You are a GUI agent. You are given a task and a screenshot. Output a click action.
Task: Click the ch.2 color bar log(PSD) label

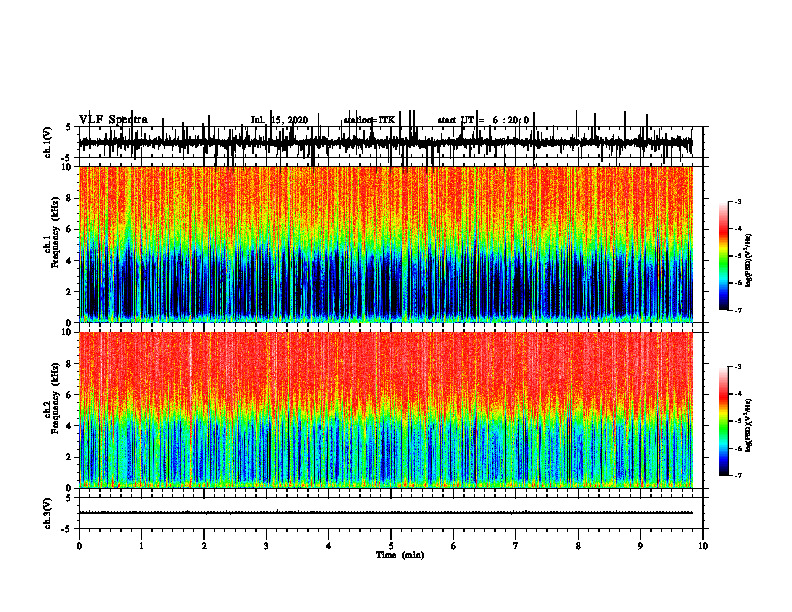[749, 425]
